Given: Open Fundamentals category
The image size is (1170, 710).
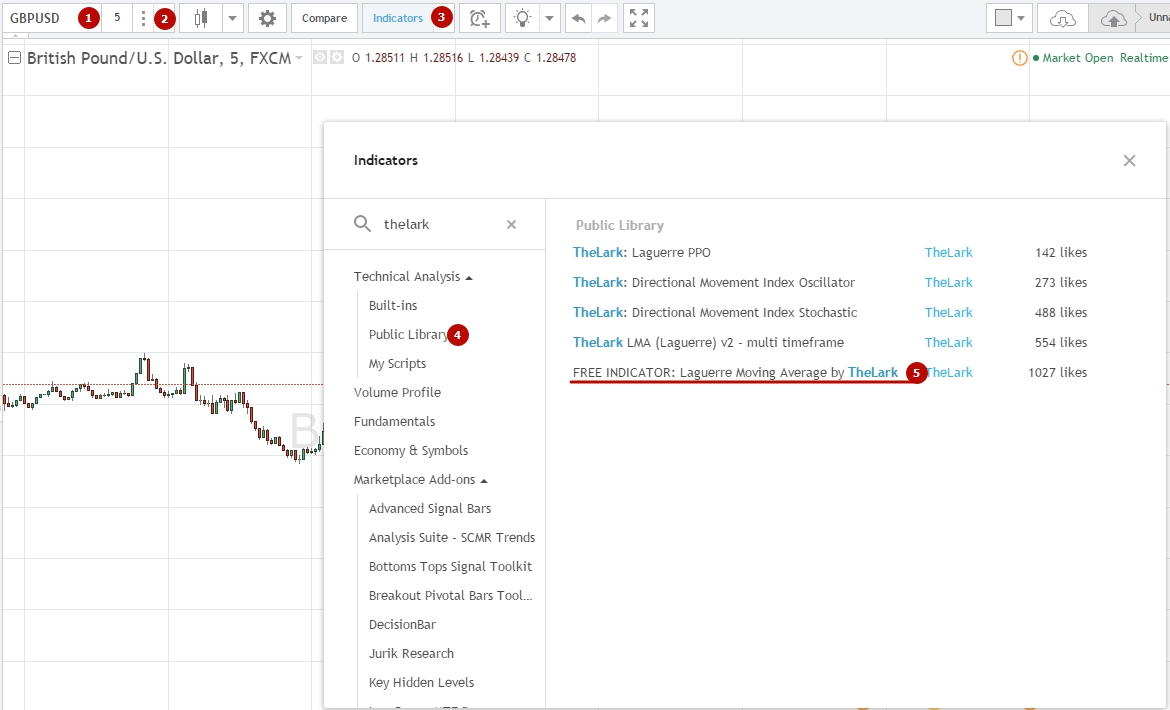Looking at the screenshot, I should click(394, 421).
